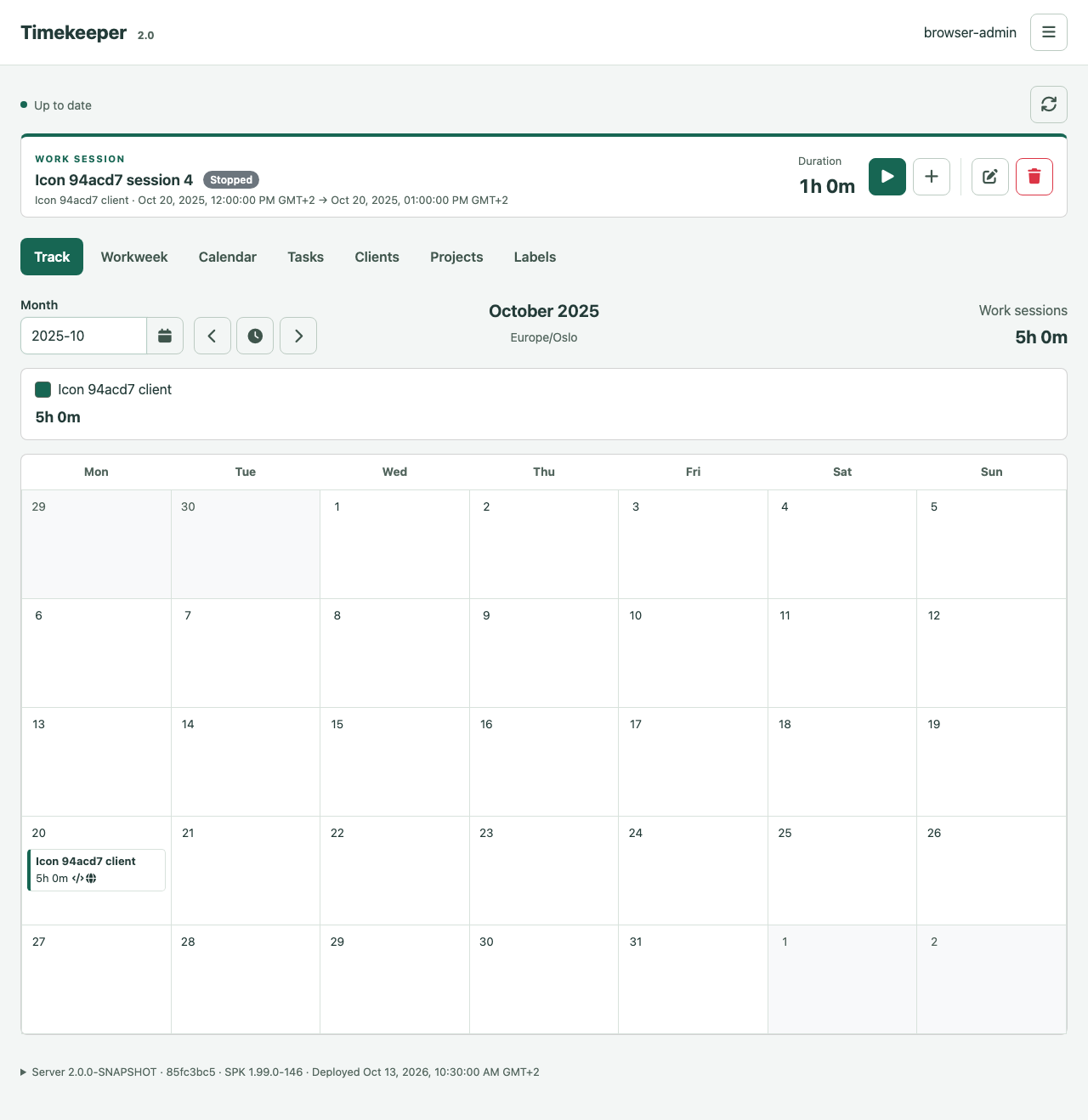1088x1120 pixels.
Task: Switch to the Projects tab
Action: [x=456, y=257]
